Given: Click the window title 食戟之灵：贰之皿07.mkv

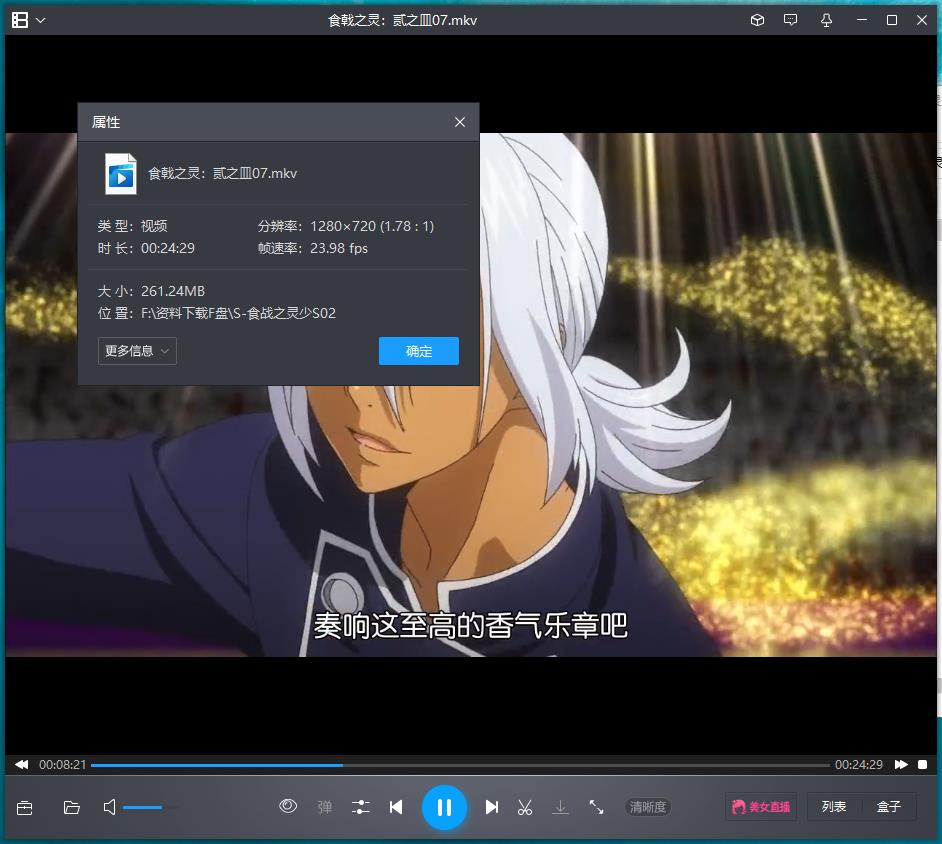Looking at the screenshot, I should (403, 20).
